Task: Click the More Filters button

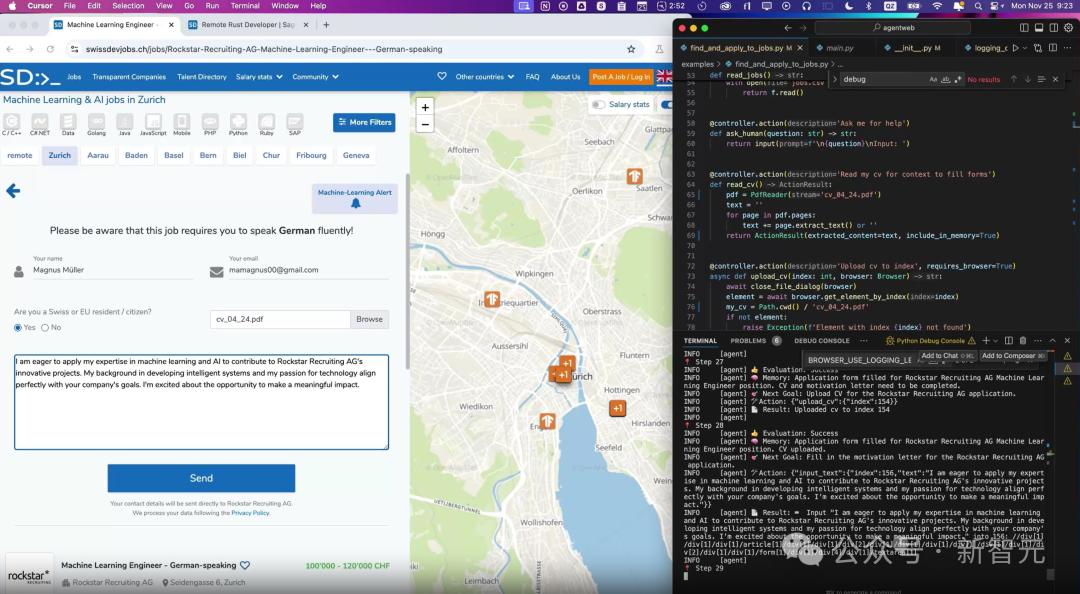Action: pos(364,122)
